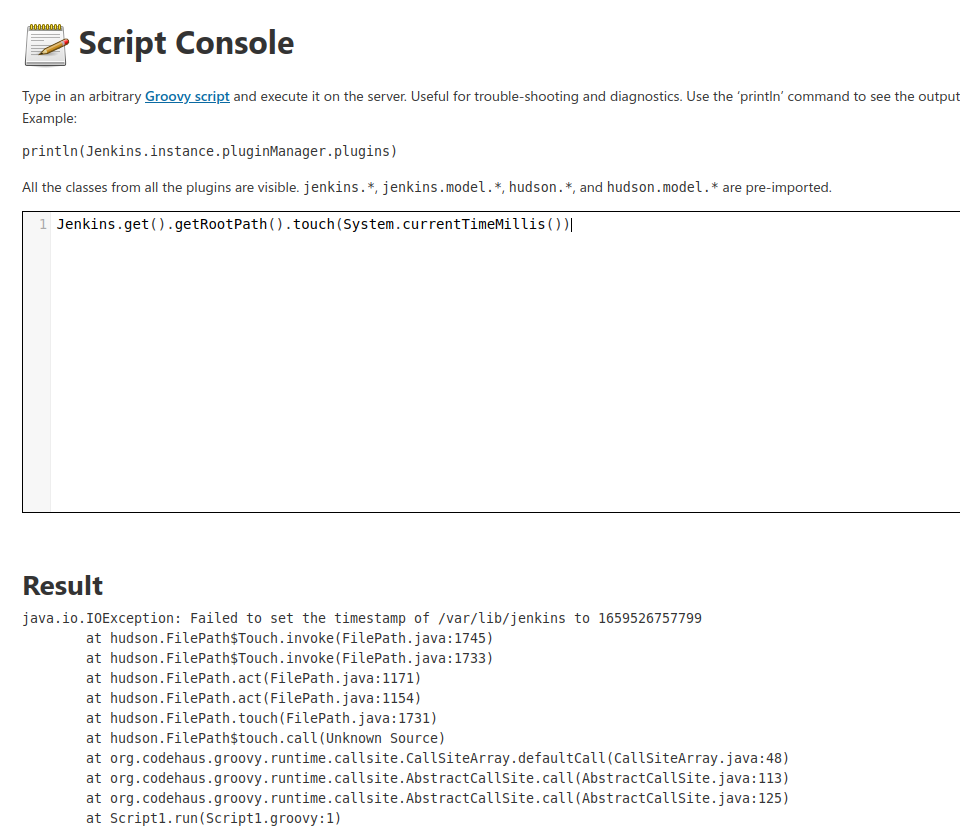The image size is (960, 830).
Task: Click the hudson.FilePath.touch stack trace line
Action: [x=261, y=718]
